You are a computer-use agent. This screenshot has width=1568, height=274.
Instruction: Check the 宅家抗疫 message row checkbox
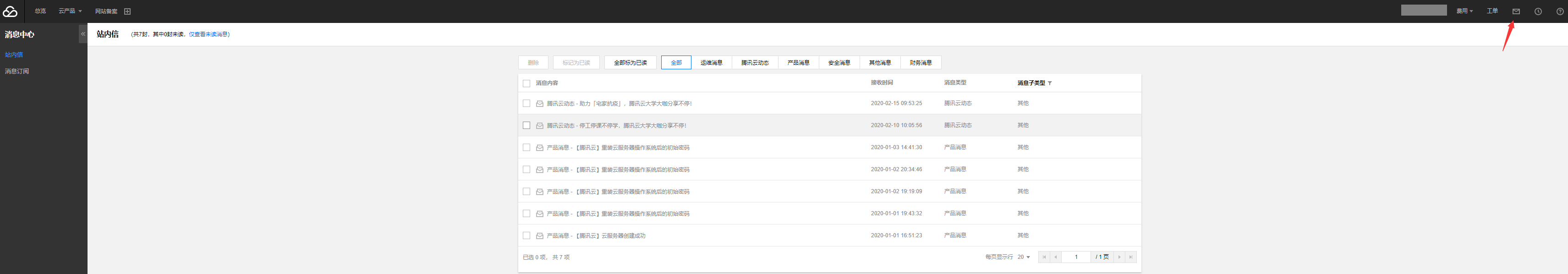[526, 104]
